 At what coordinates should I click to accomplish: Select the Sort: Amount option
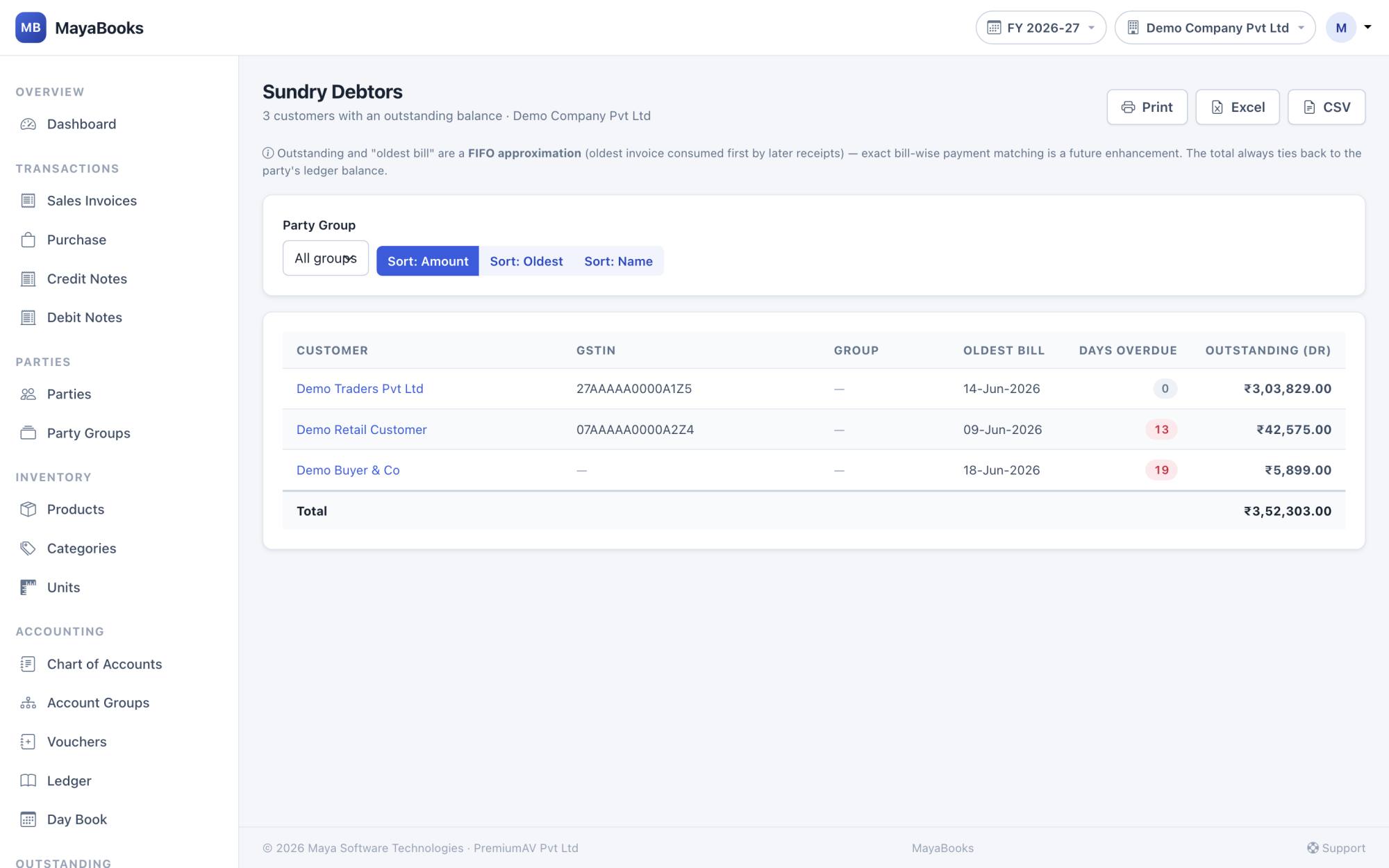click(428, 261)
